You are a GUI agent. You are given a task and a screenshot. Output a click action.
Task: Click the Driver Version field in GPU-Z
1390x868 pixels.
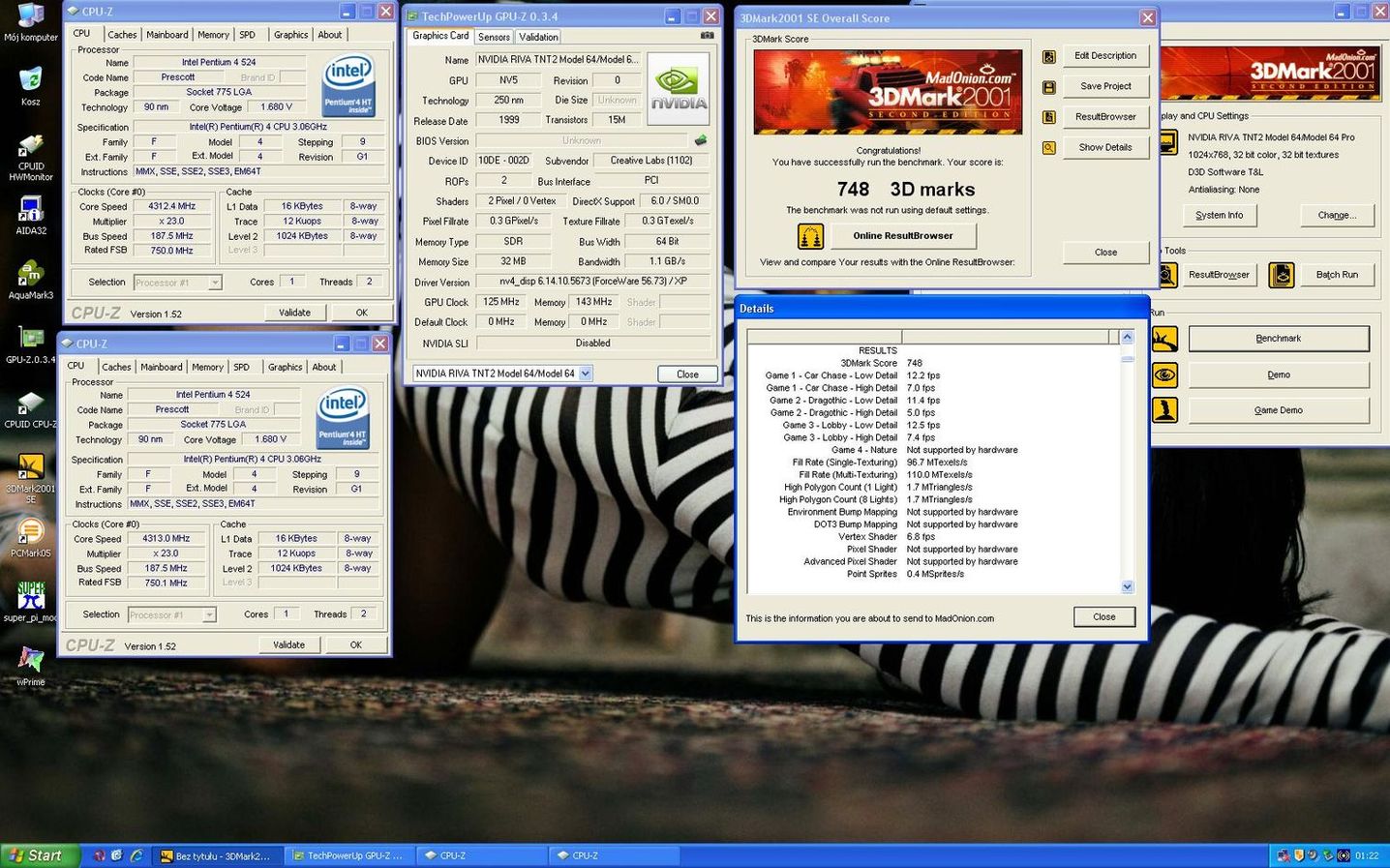point(592,283)
